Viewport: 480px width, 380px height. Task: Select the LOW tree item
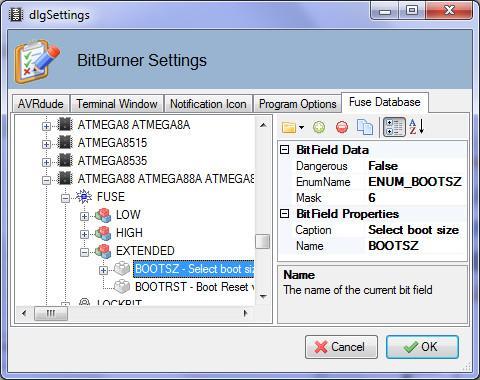coord(128,215)
